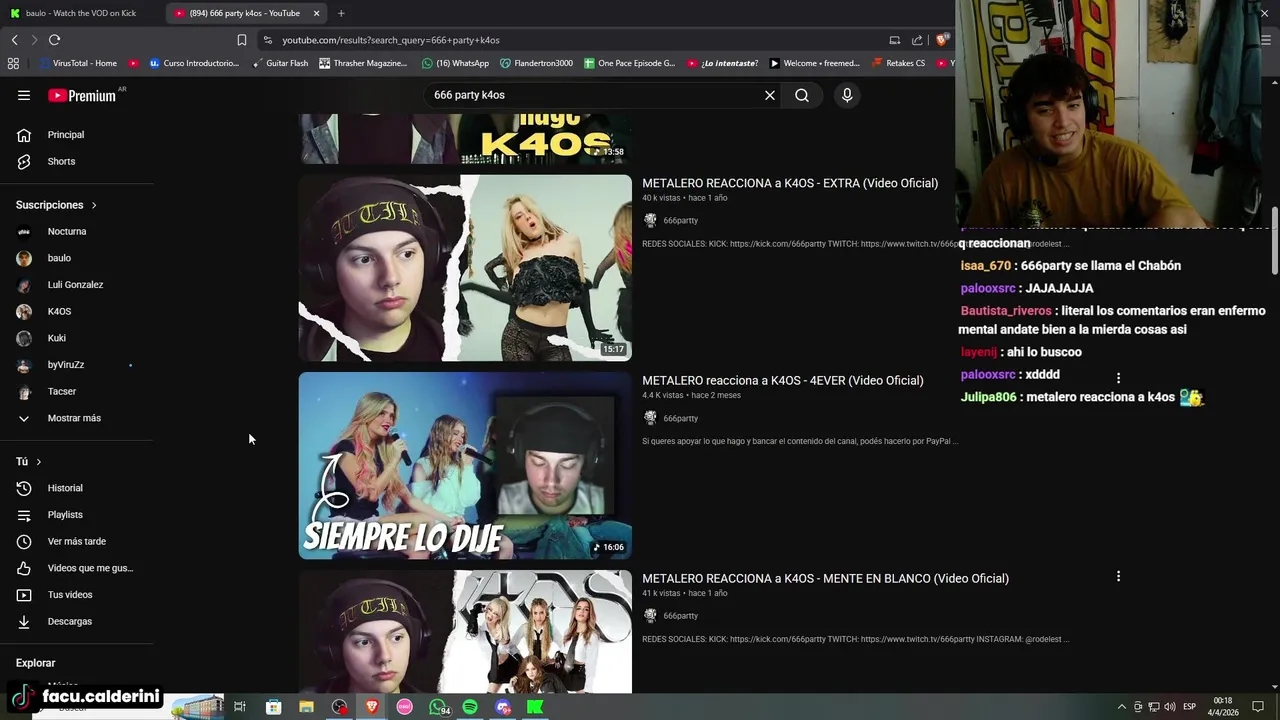This screenshot has height=720, width=1280.
Task: Open a new browser tab
Action: (341, 13)
